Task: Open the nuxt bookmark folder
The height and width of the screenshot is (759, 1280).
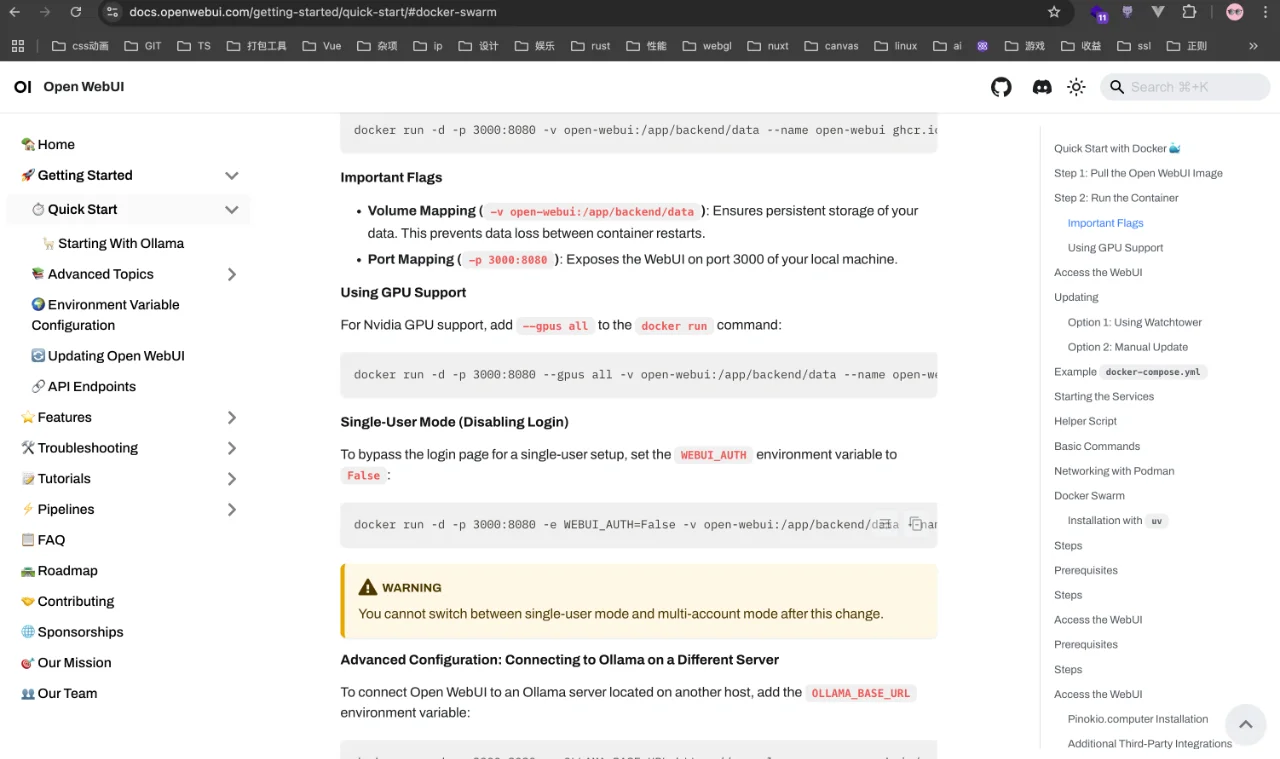Action: pos(768,46)
